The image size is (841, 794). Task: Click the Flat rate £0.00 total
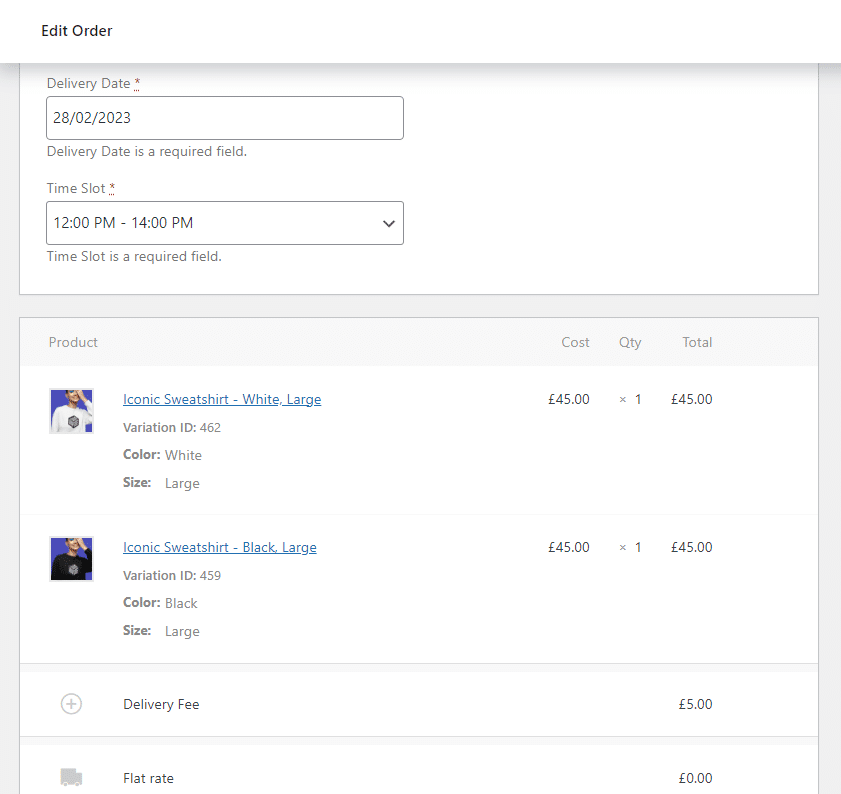coord(695,778)
